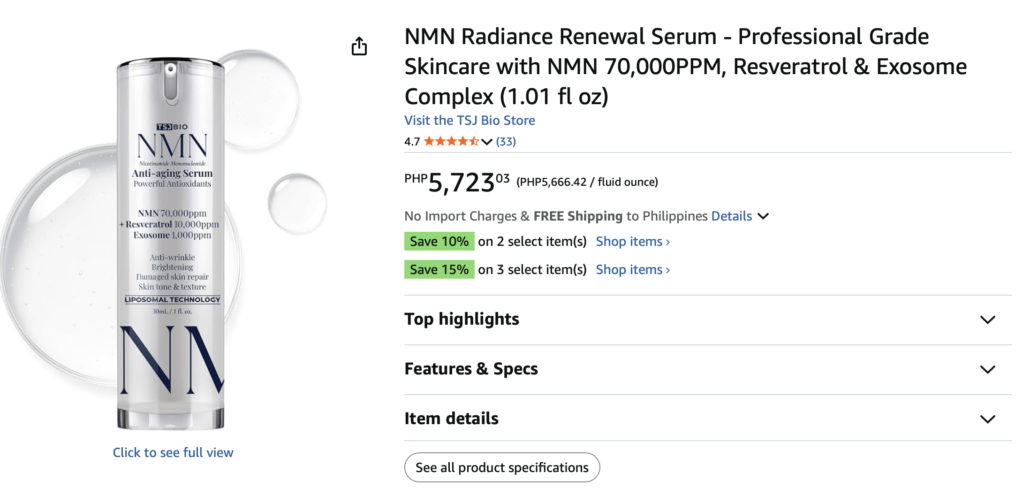1030x488 pixels.
Task: Click the Item details chevron arrow
Action: click(x=987, y=419)
